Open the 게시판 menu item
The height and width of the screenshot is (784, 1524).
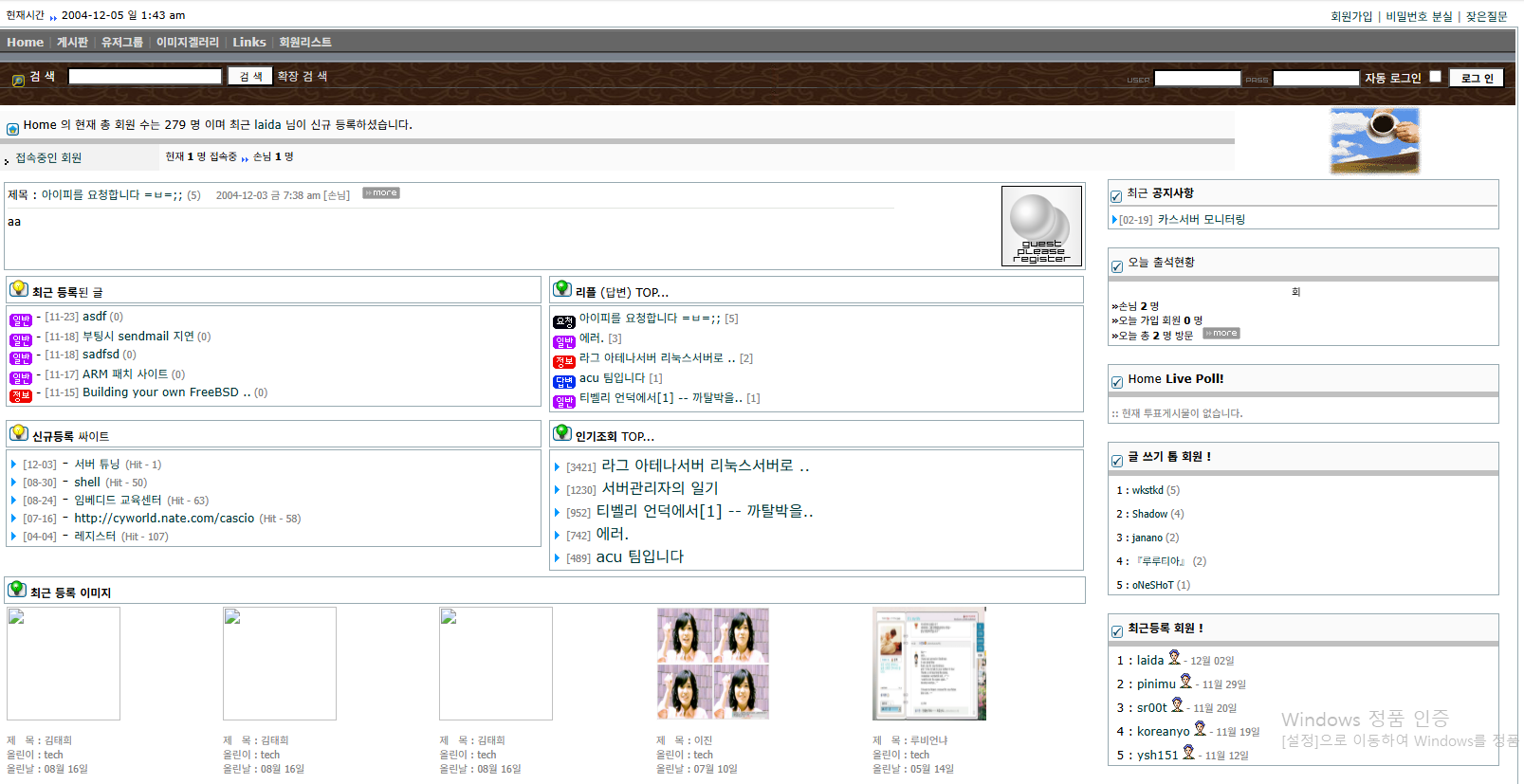pyautogui.click(x=72, y=43)
